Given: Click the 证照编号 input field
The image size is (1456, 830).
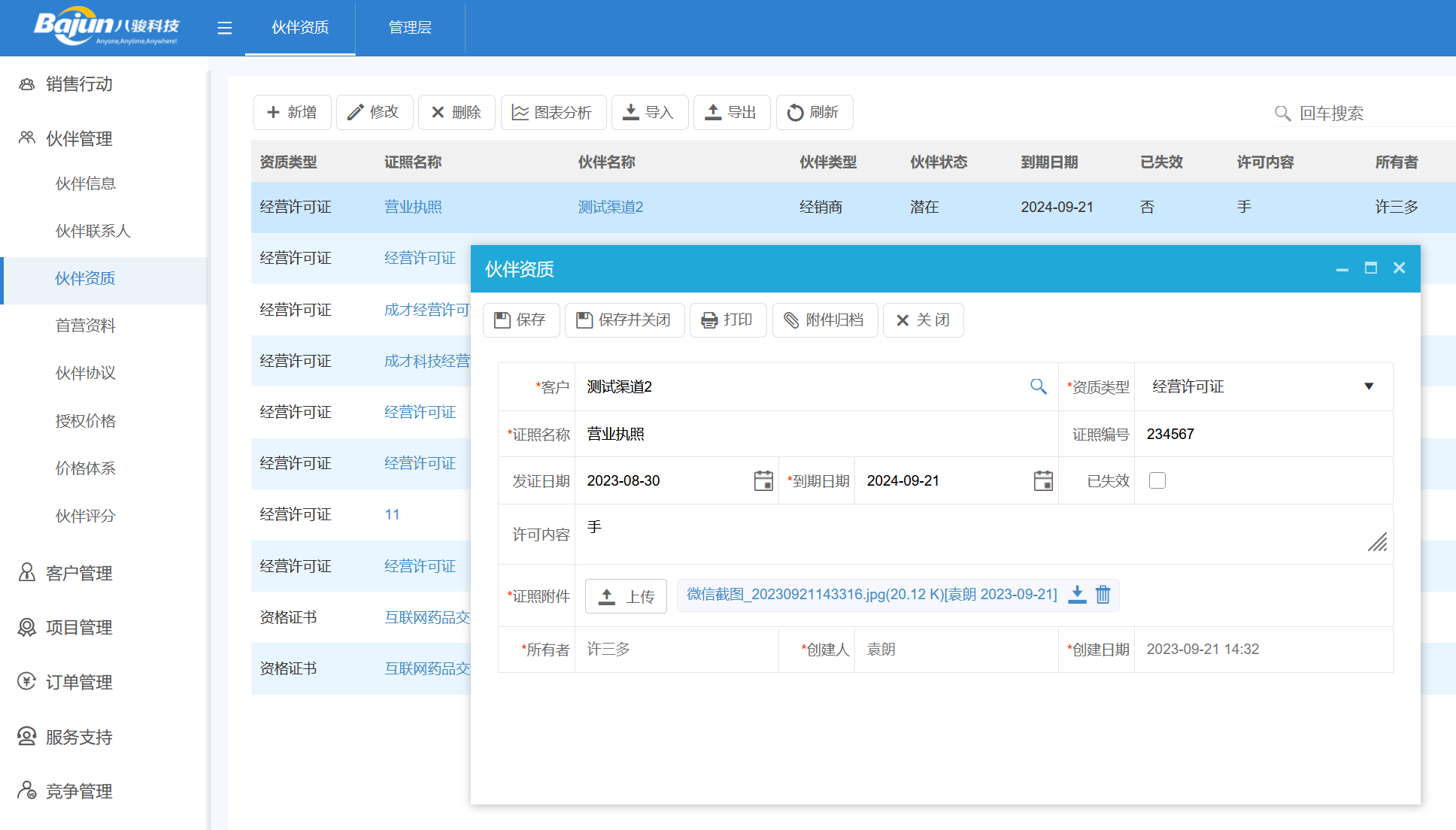Looking at the screenshot, I should (x=1262, y=434).
